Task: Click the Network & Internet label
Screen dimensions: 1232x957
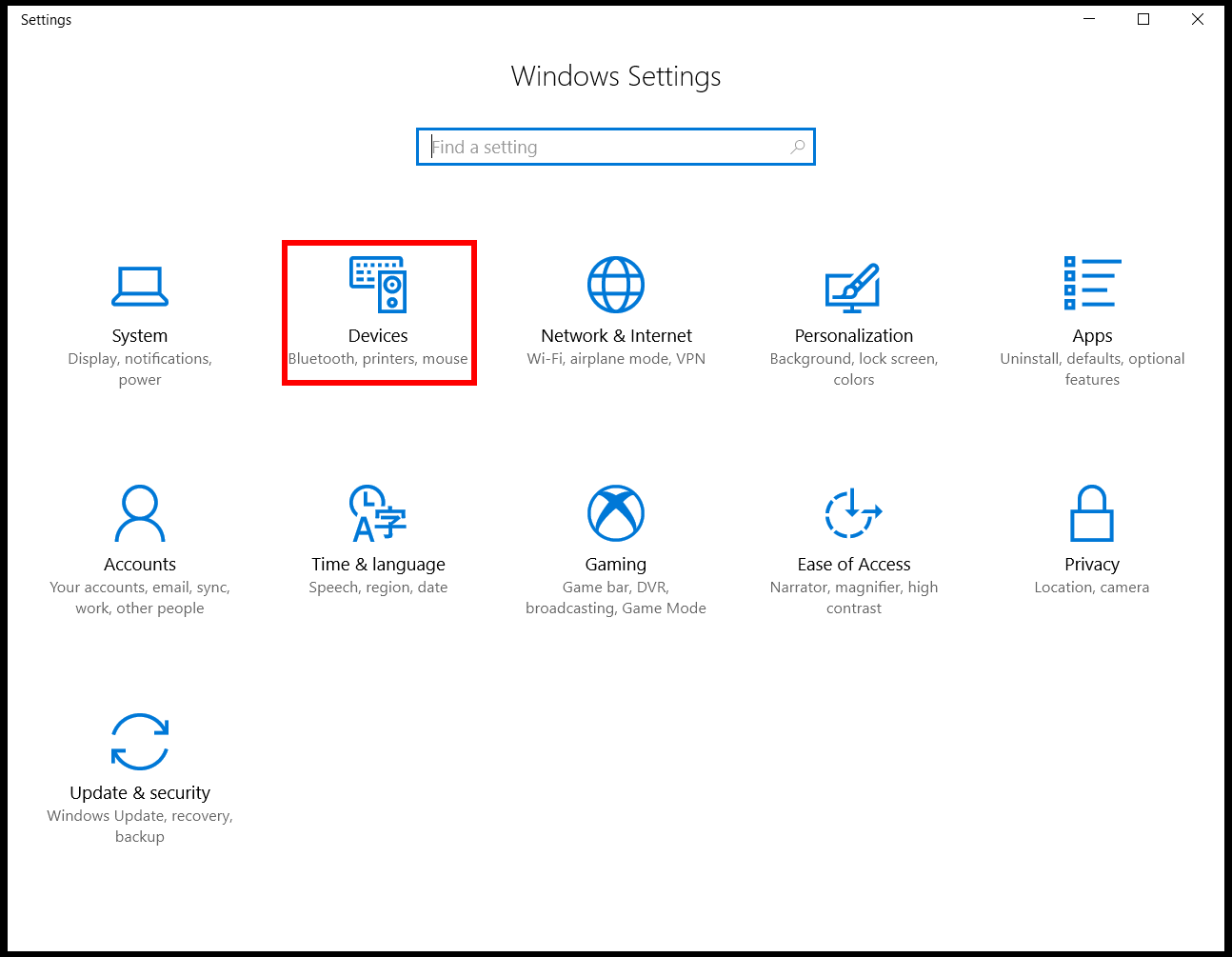Action: pos(616,335)
